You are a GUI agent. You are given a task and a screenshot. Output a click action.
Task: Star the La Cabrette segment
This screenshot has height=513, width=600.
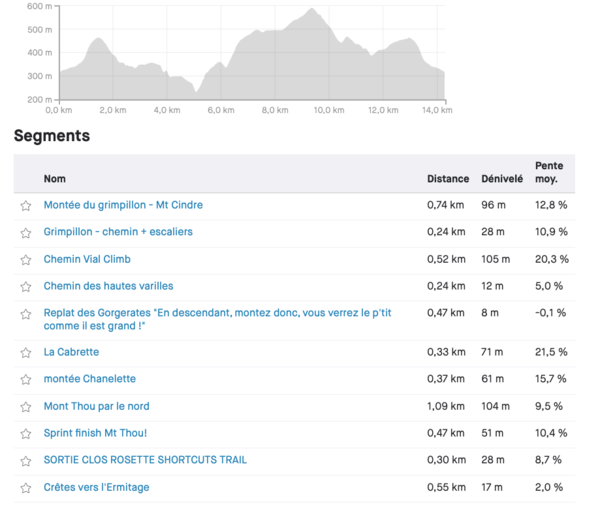[26, 353]
